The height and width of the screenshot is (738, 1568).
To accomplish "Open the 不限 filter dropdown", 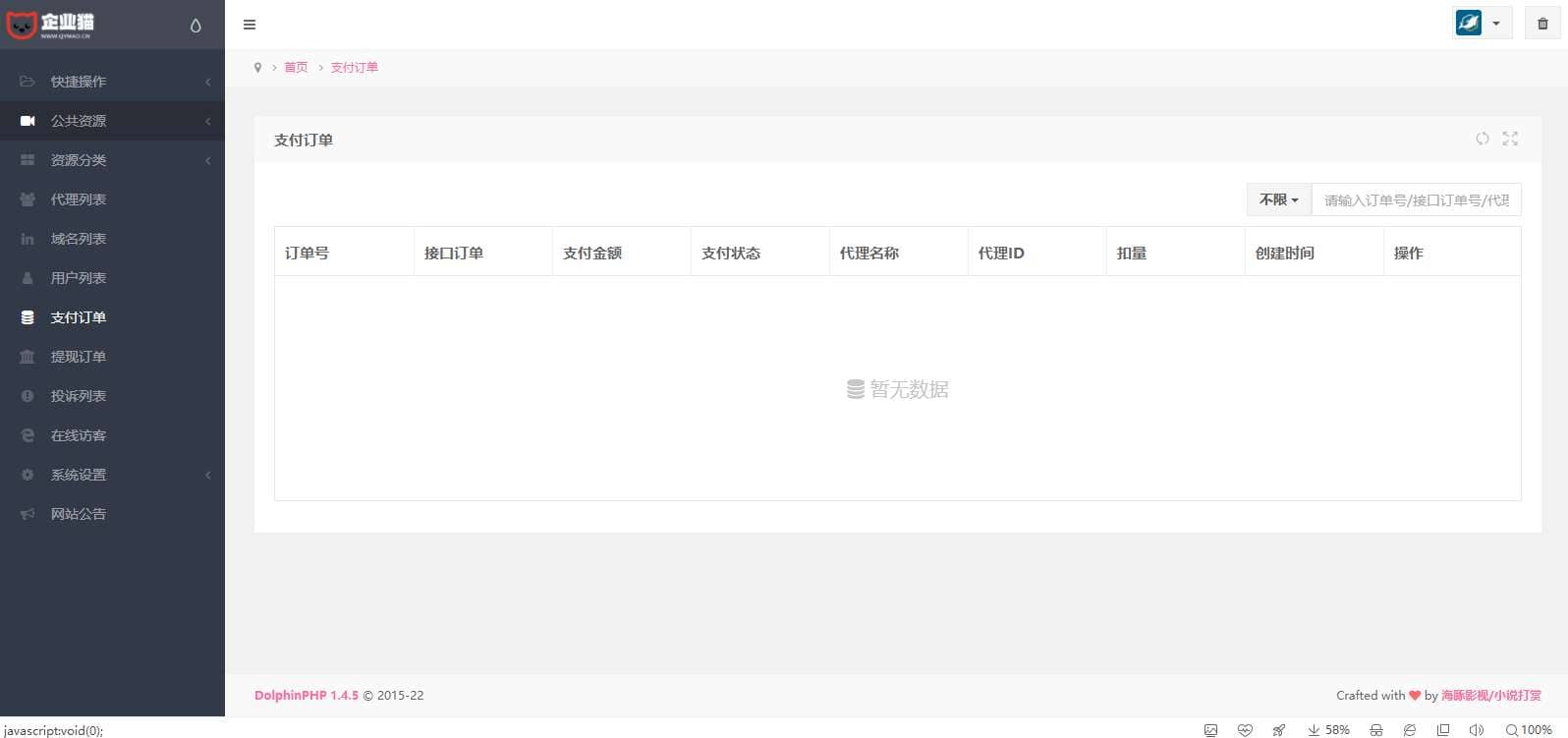I will coord(1278,199).
